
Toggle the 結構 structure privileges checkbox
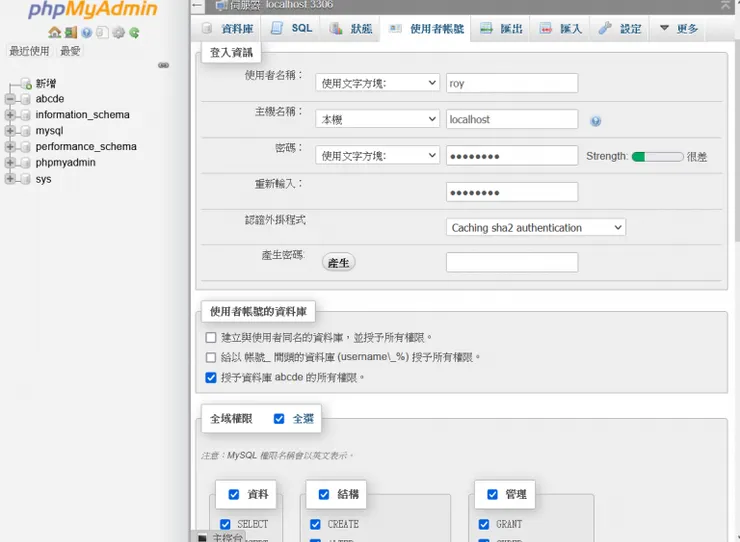[x=324, y=494]
